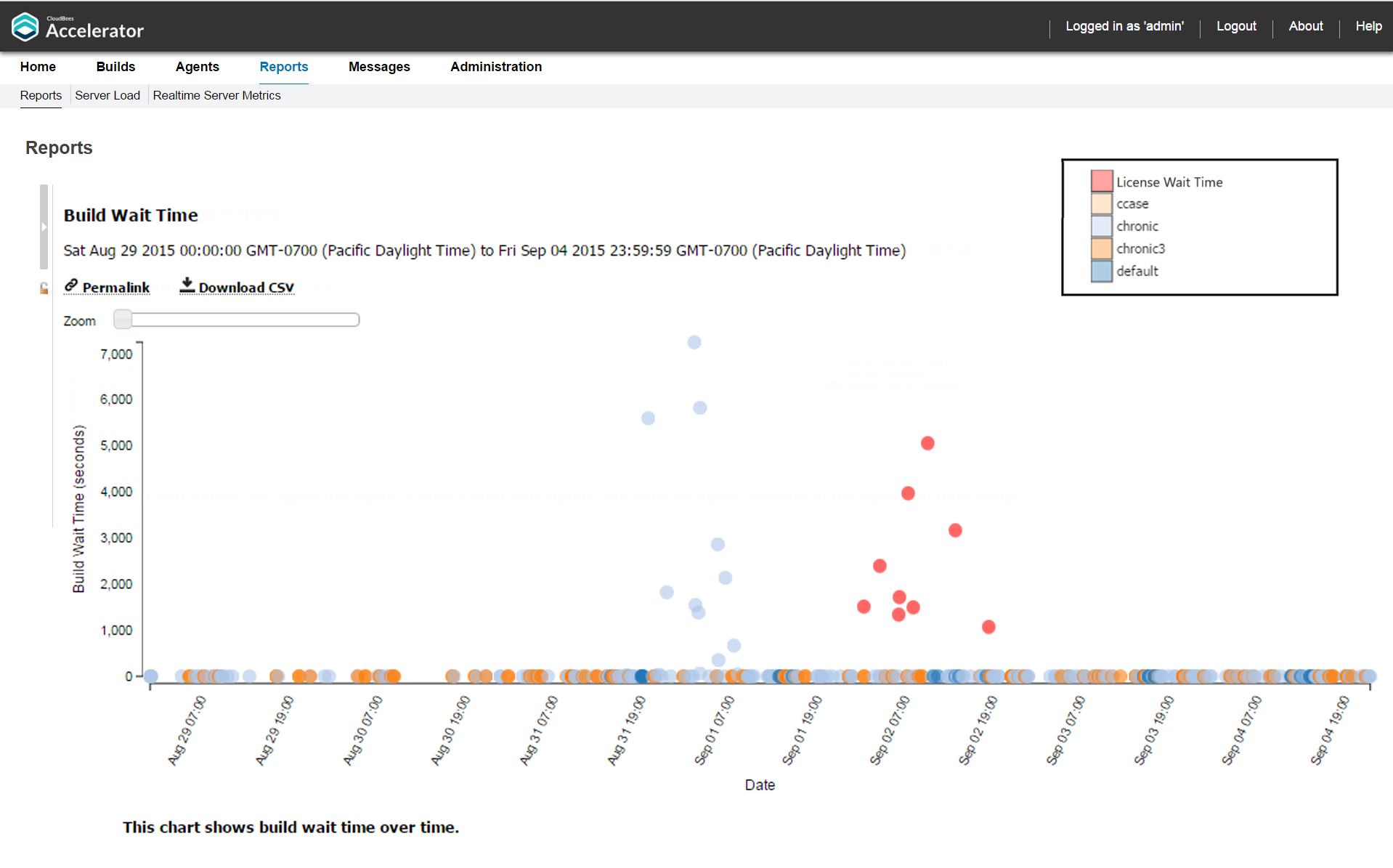This screenshot has height=868, width=1393.
Task: Switch to Realtime Server Metrics sub-tab
Action: point(216,95)
